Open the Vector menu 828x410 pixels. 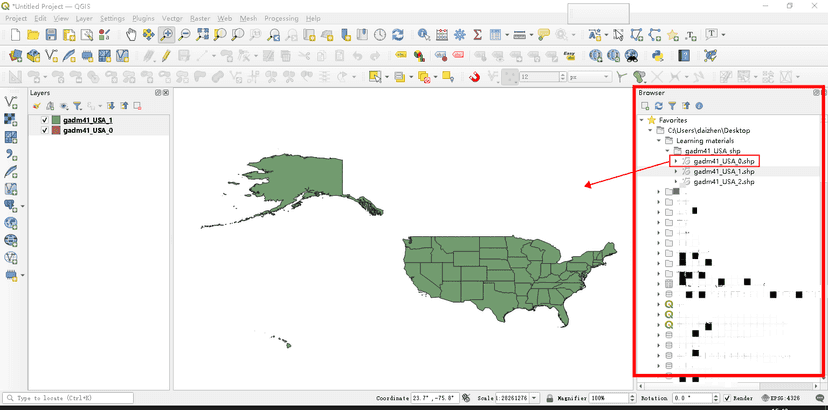pyautogui.click(x=172, y=19)
